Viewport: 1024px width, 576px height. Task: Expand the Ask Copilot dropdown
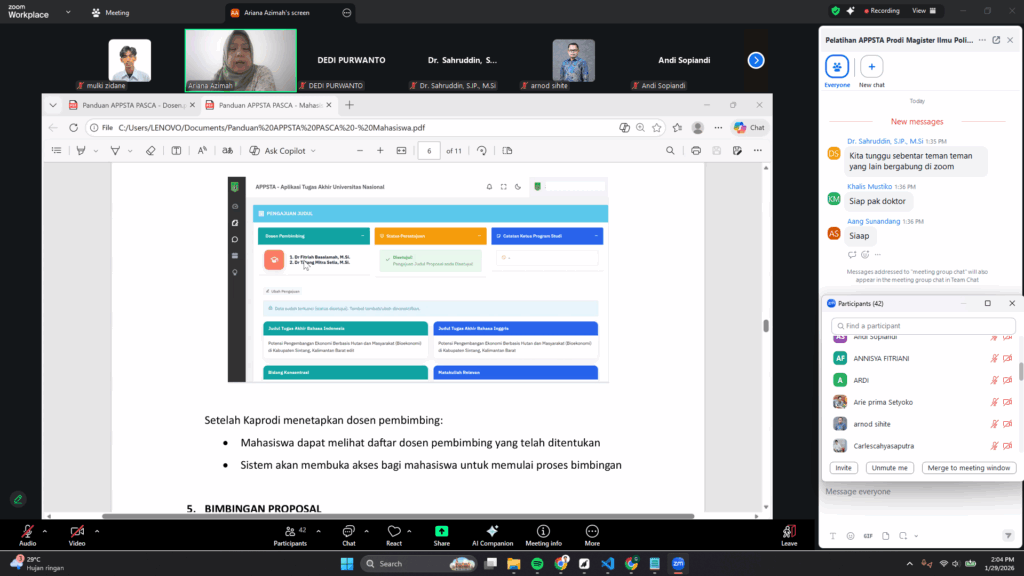313,151
